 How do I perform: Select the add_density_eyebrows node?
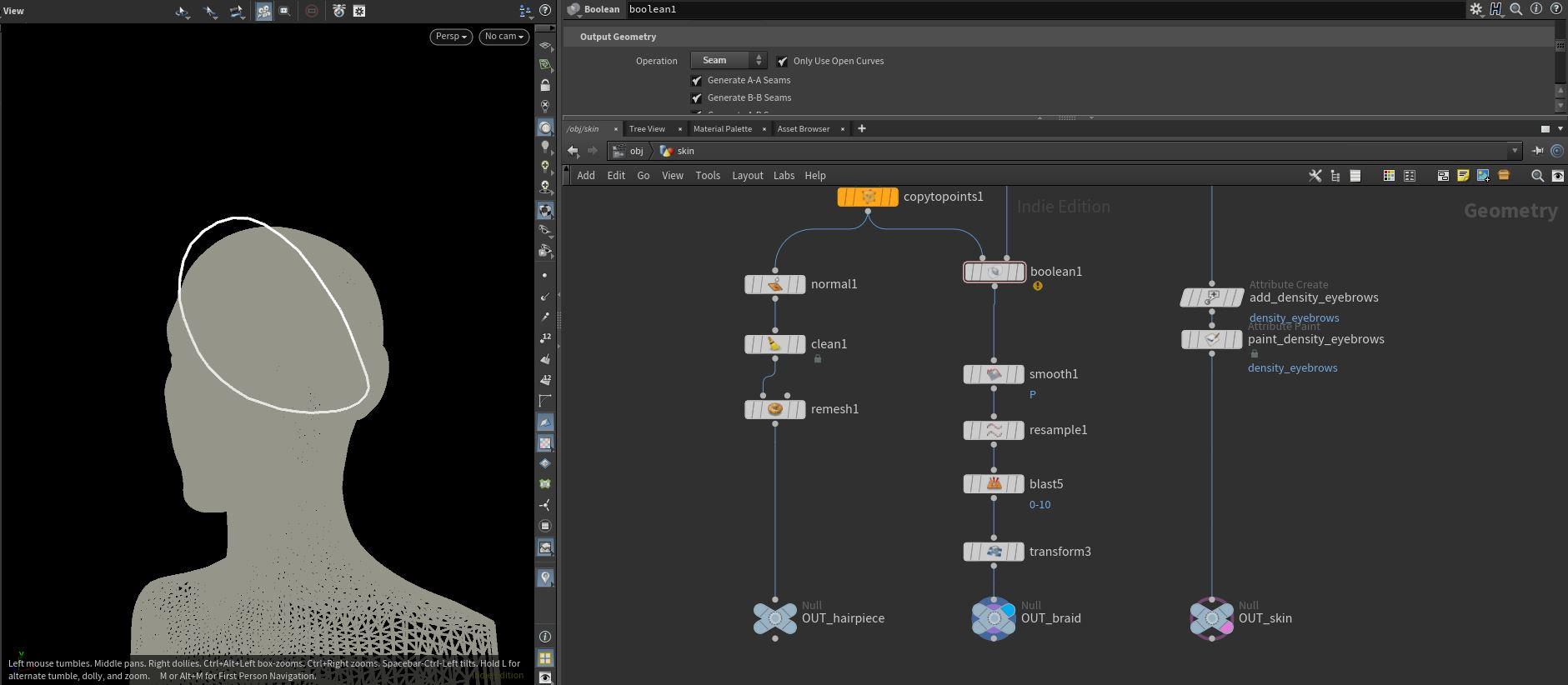coord(1212,297)
